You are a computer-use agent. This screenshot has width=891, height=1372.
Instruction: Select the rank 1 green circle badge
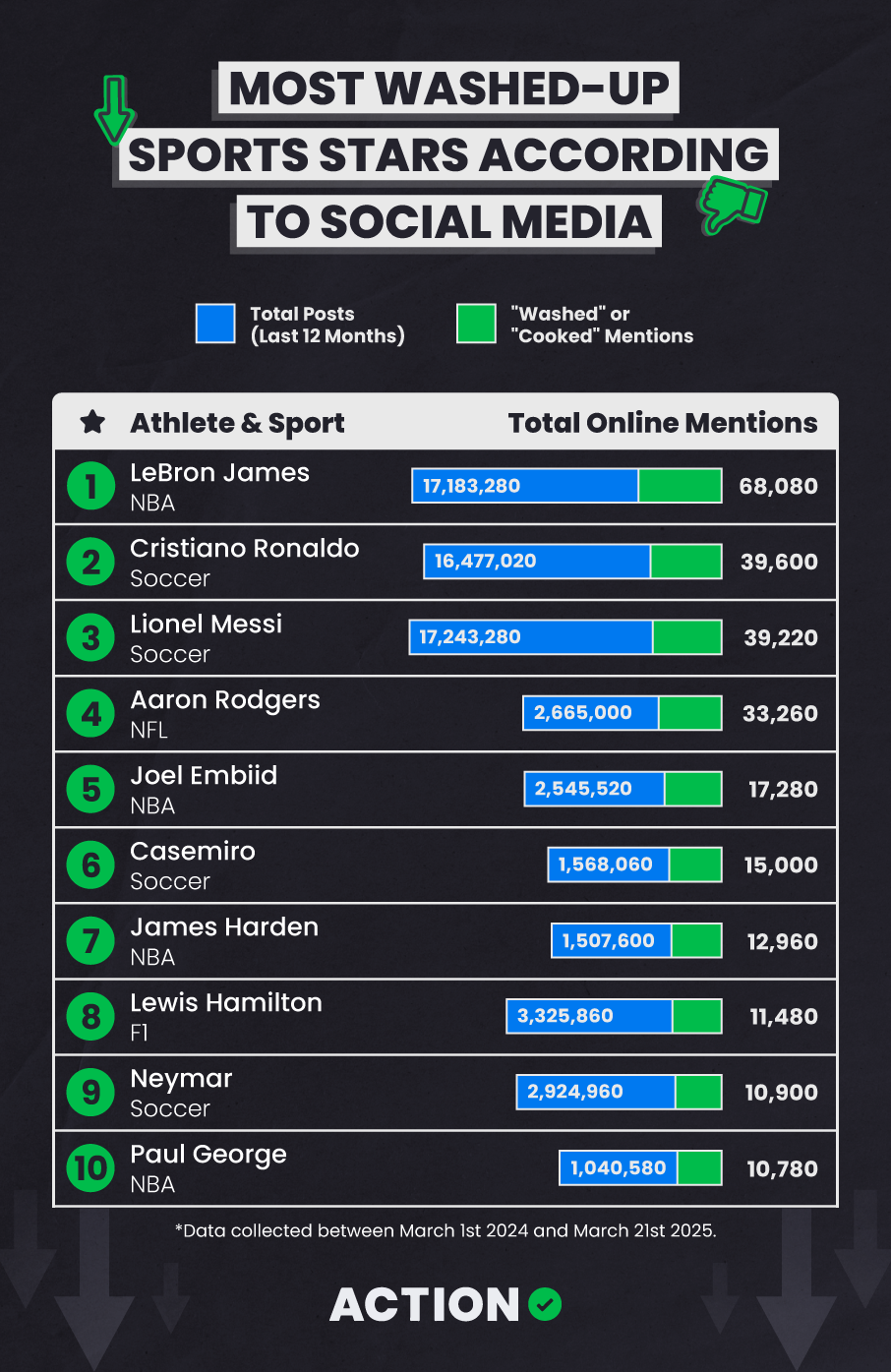(x=91, y=487)
